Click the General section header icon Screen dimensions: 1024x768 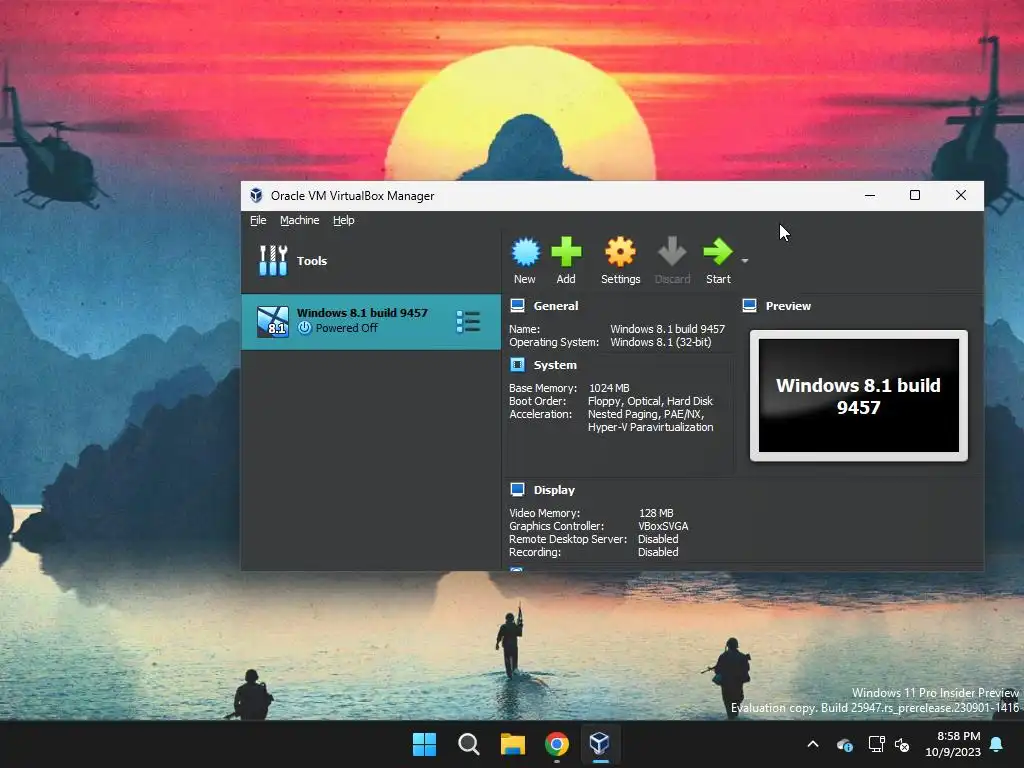(517, 306)
